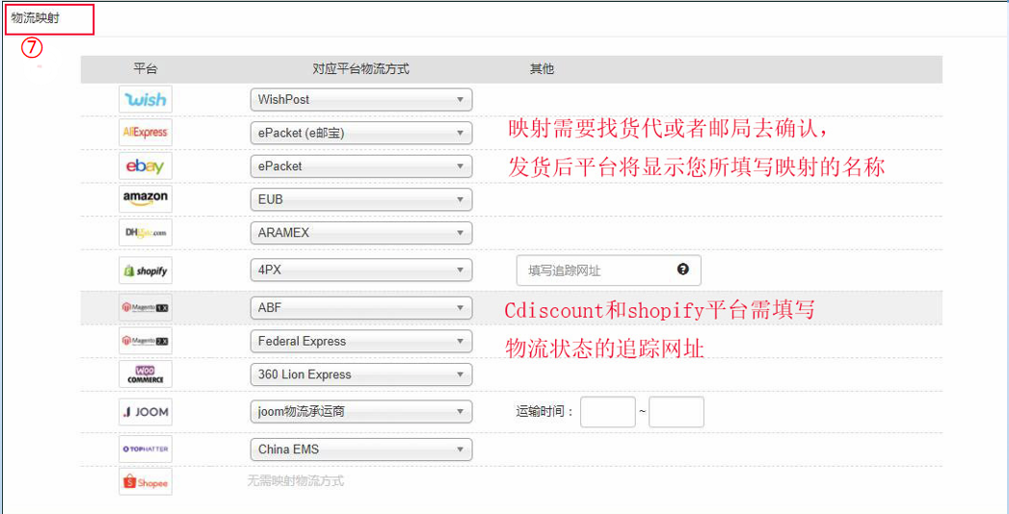
Task: Click the first 运输时间 input box
Action: (608, 412)
